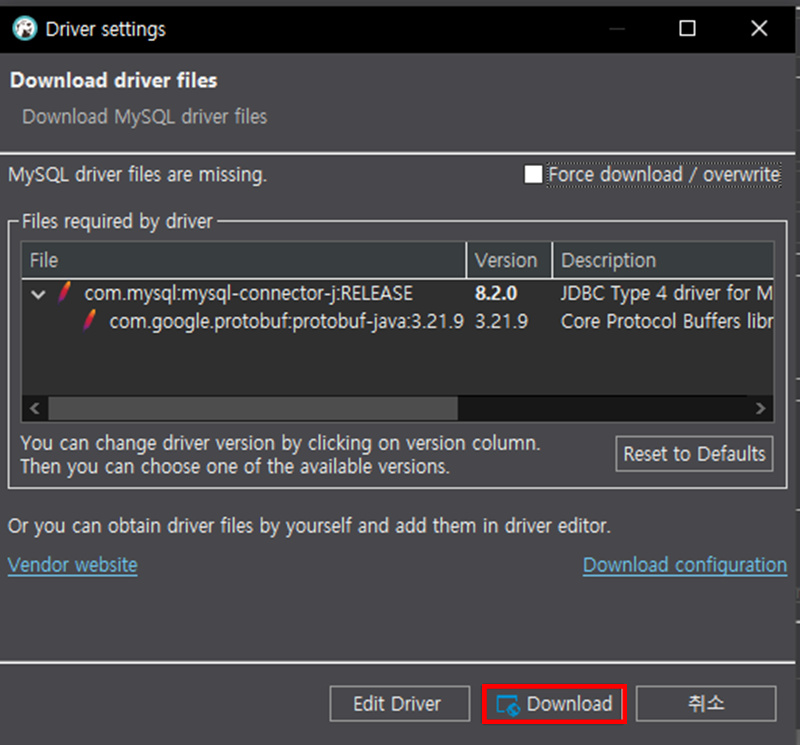Click the horizontal scrollbar left arrow
800x745 pixels.
click(35, 408)
